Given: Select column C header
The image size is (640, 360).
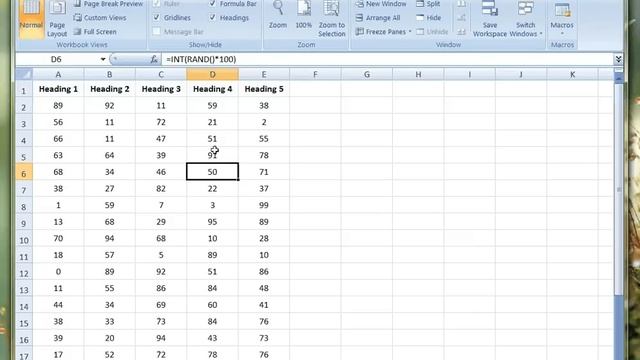Looking at the screenshot, I should click(x=161, y=74).
